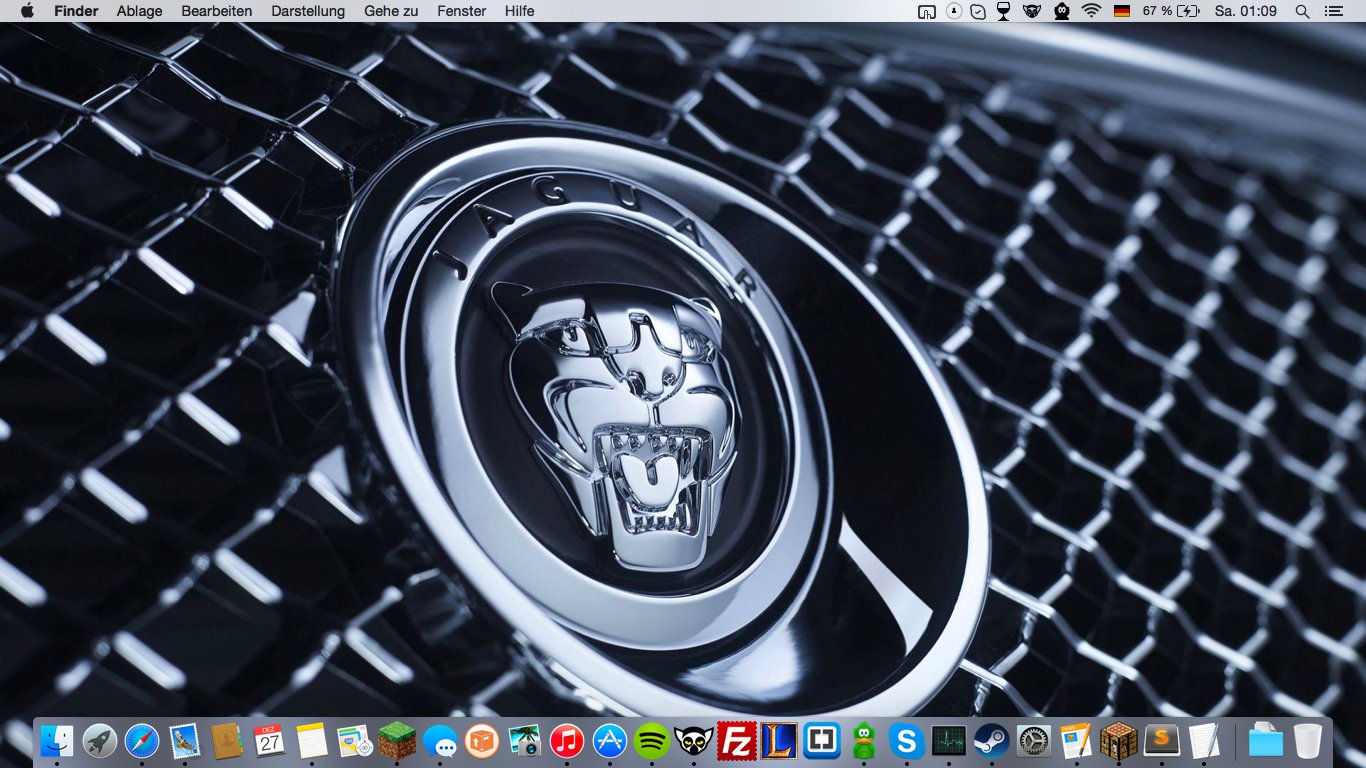Open Launchpad rocket icon in Dock
The image size is (1366, 768).
point(100,741)
